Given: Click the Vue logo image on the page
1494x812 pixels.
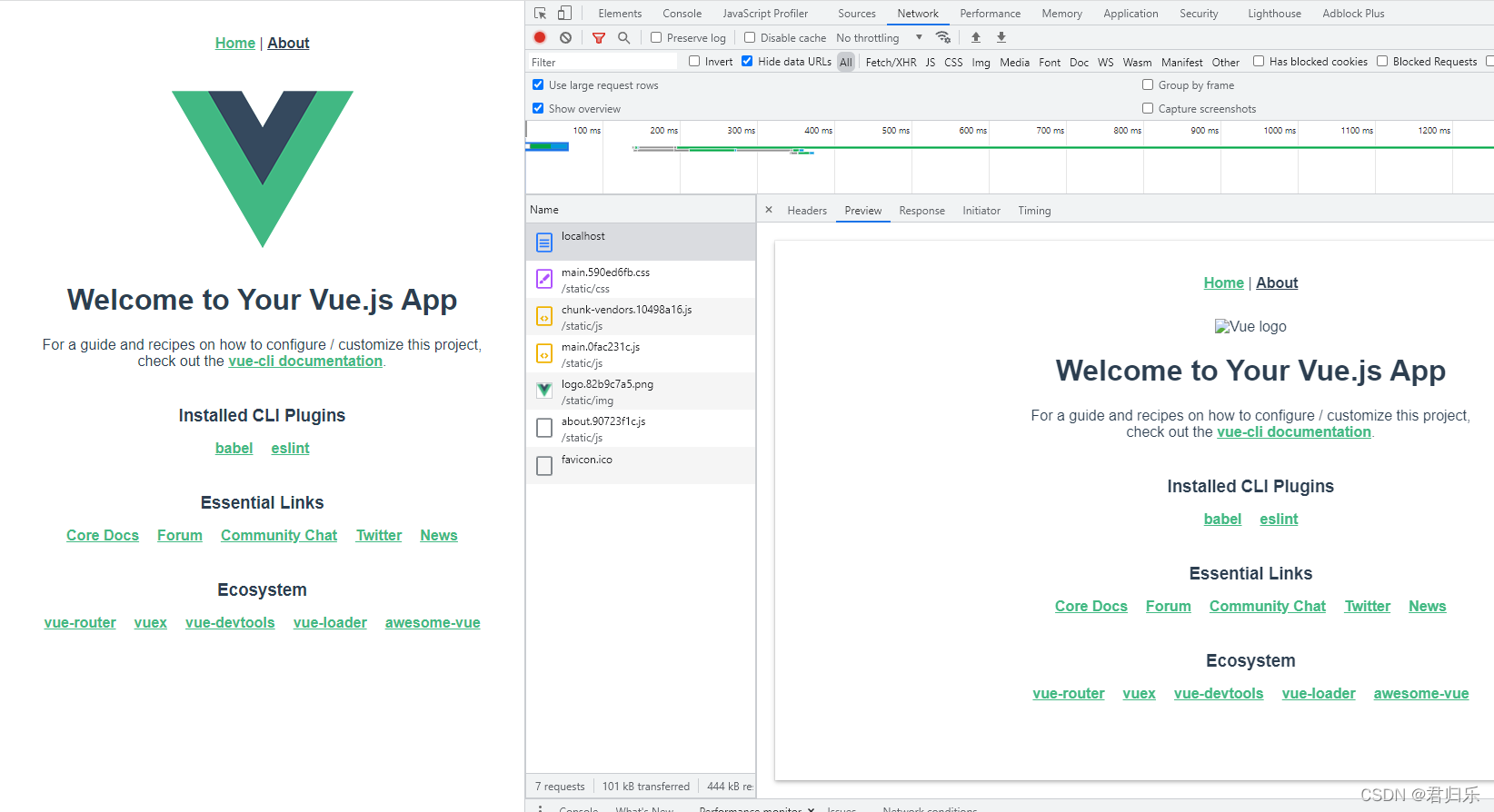Looking at the screenshot, I should coord(263,169).
